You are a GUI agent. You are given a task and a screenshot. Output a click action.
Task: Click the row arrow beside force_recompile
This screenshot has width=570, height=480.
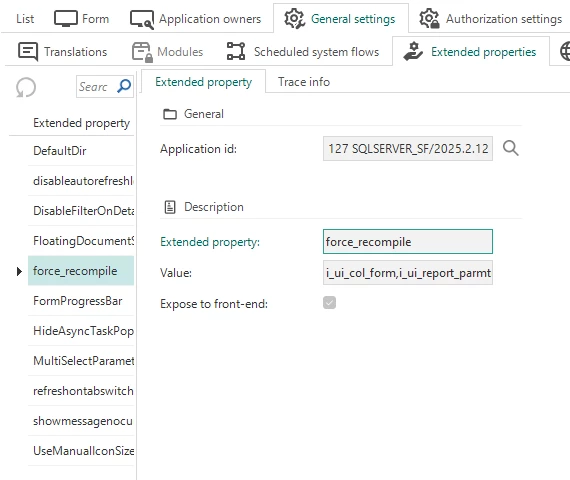click(x=19, y=271)
